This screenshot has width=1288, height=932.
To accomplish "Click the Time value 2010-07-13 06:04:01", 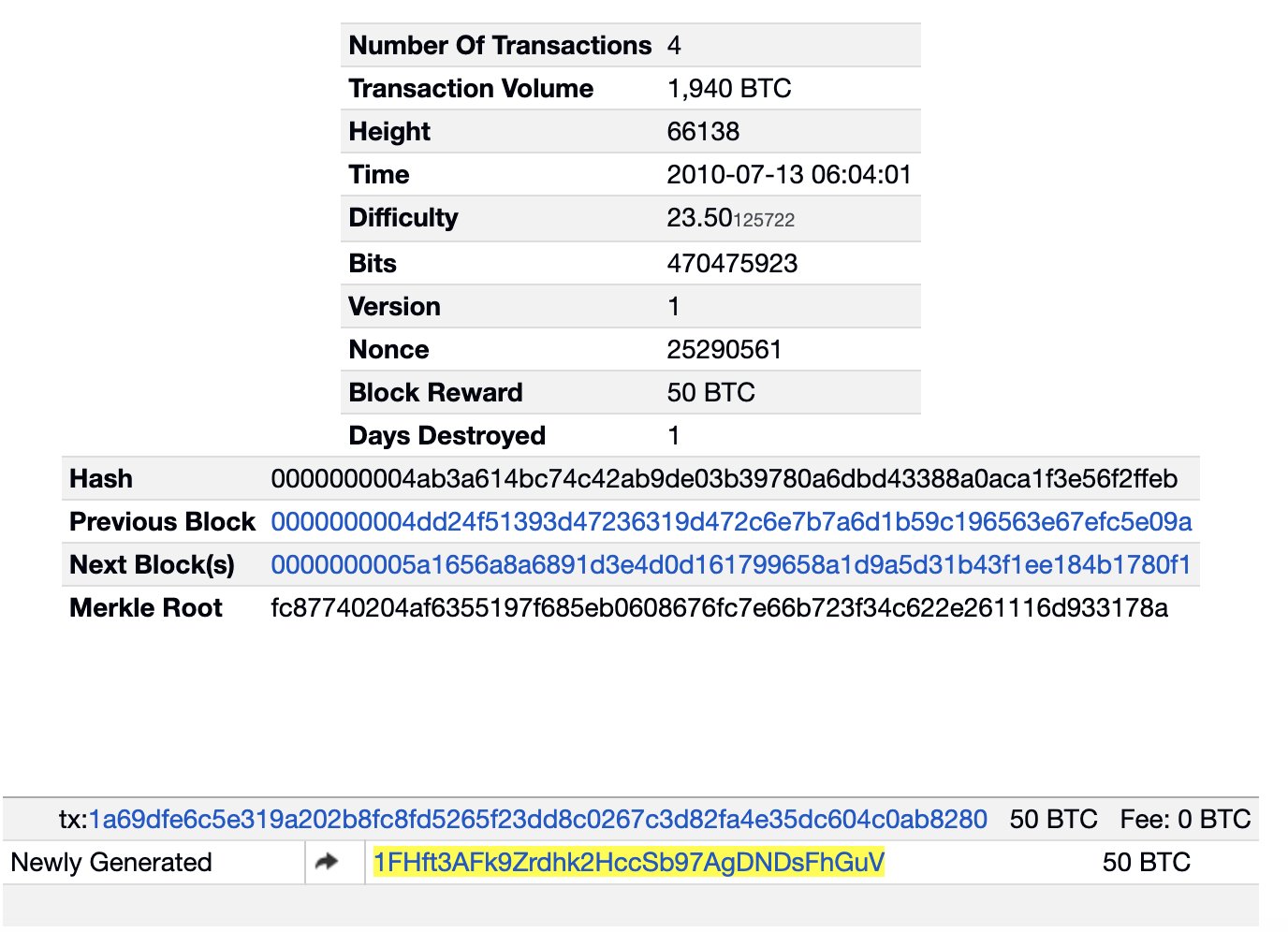I will pyautogui.click(x=789, y=174).
